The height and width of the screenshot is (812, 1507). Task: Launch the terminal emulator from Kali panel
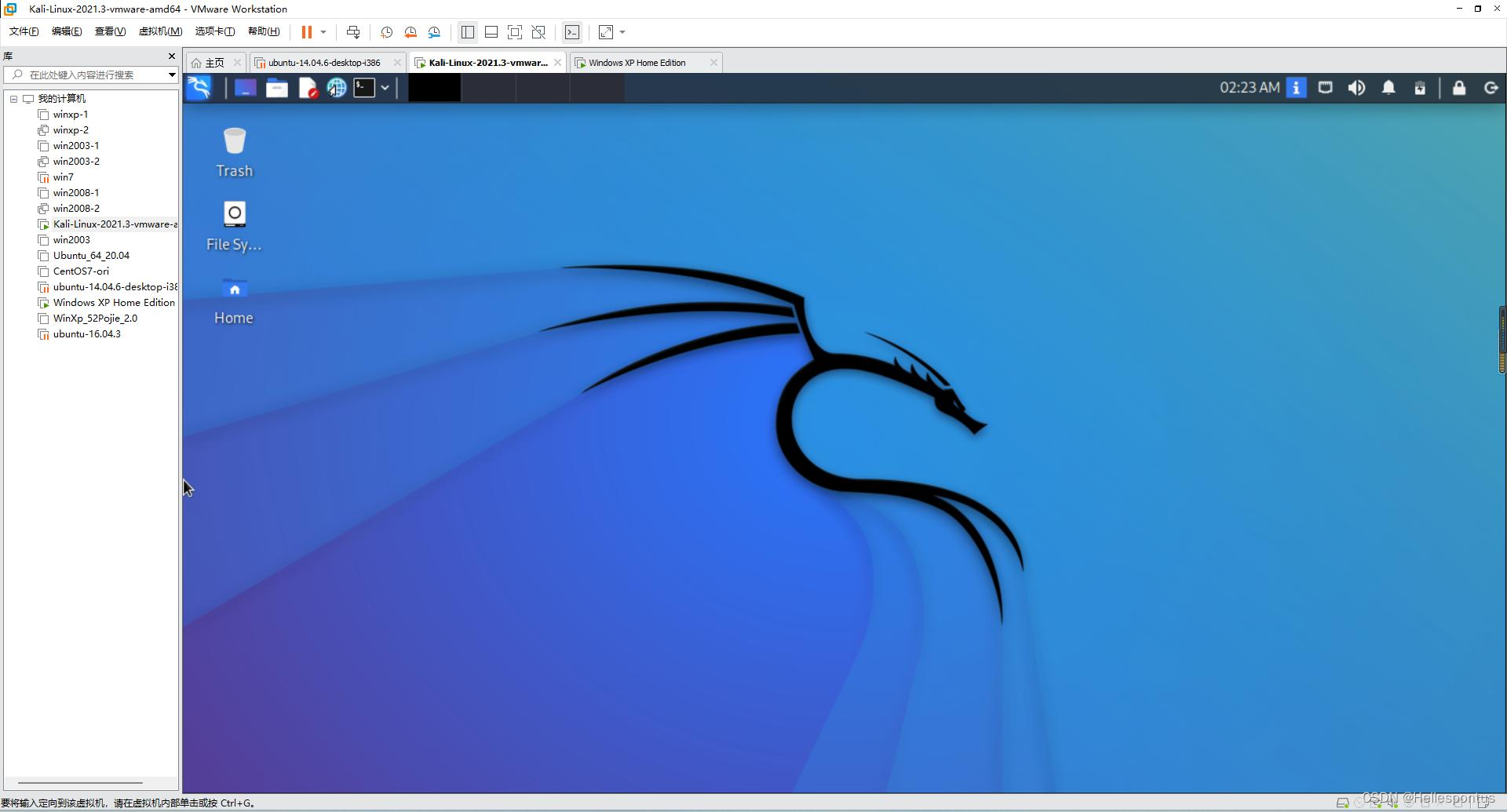[x=364, y=88]
